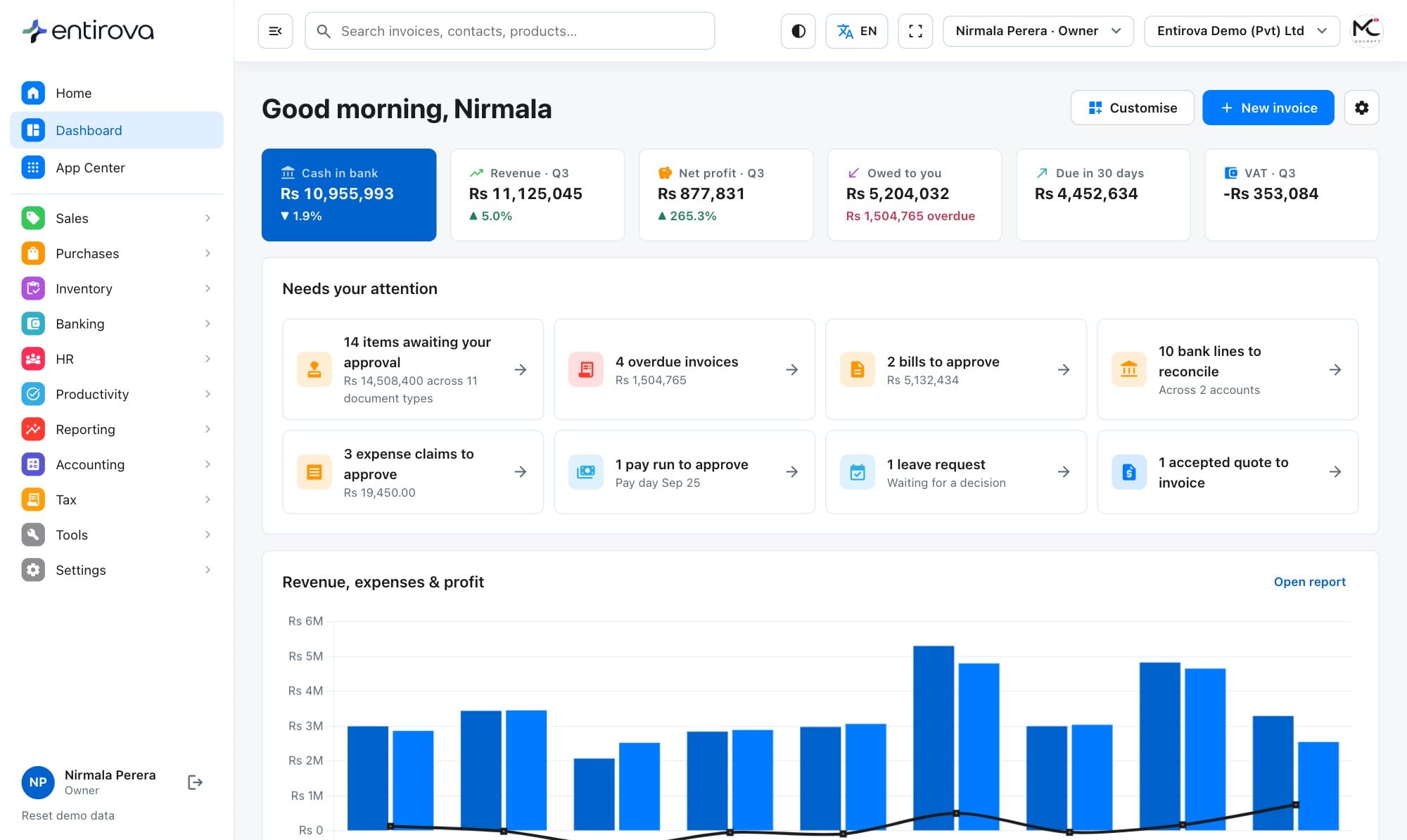
Task: Click the Accounting ledger icon
Action: point(33,464)
